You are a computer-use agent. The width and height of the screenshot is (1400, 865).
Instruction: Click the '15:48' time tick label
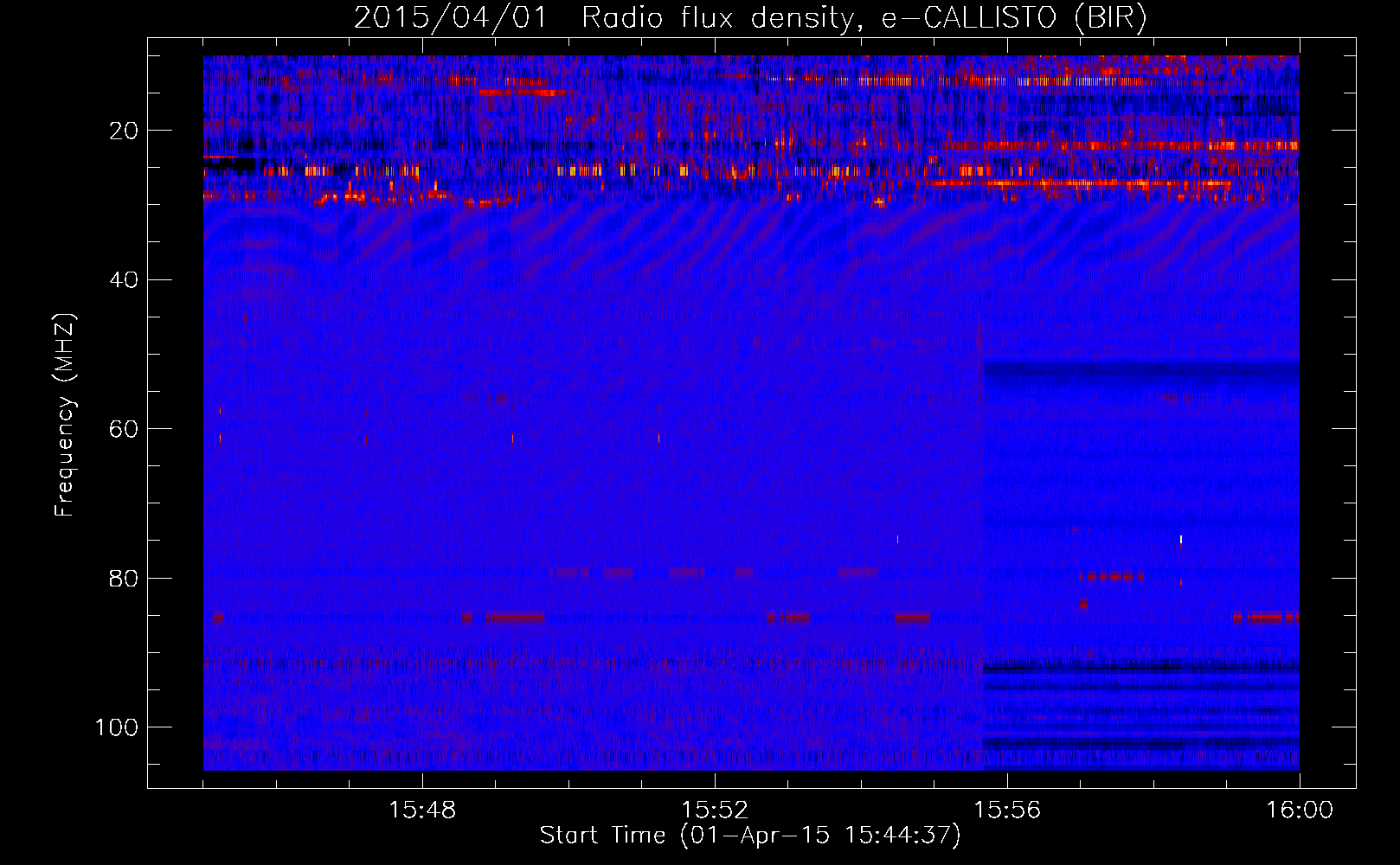pos(422,811)
